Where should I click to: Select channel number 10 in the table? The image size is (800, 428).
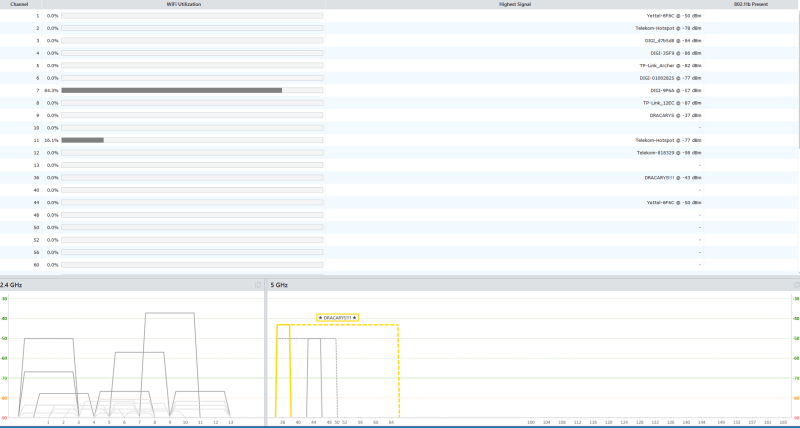(36, 128)
